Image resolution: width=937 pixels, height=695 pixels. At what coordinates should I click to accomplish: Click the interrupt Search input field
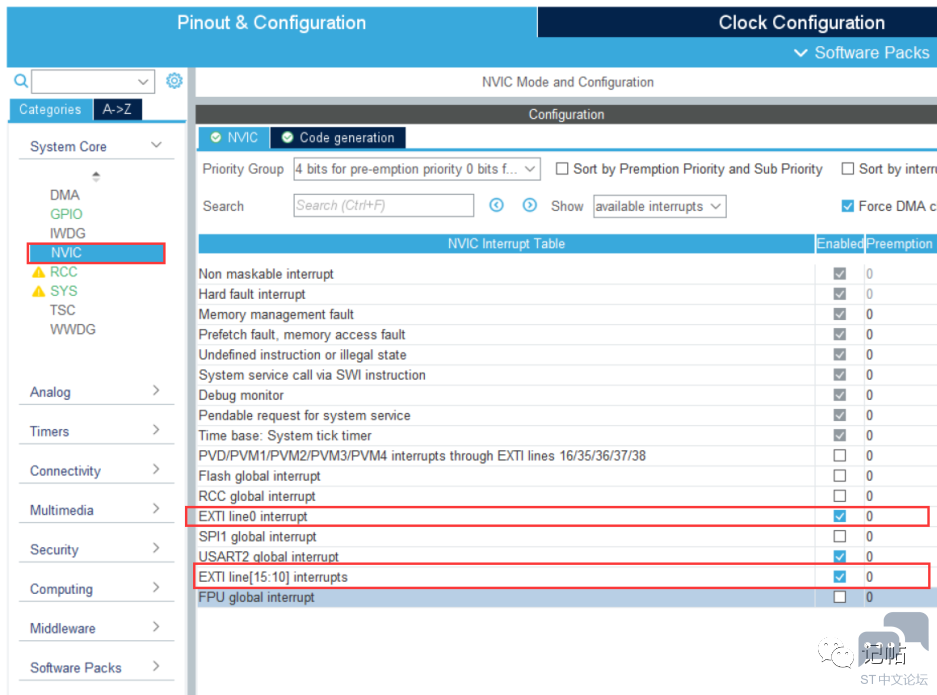point(384,206)
